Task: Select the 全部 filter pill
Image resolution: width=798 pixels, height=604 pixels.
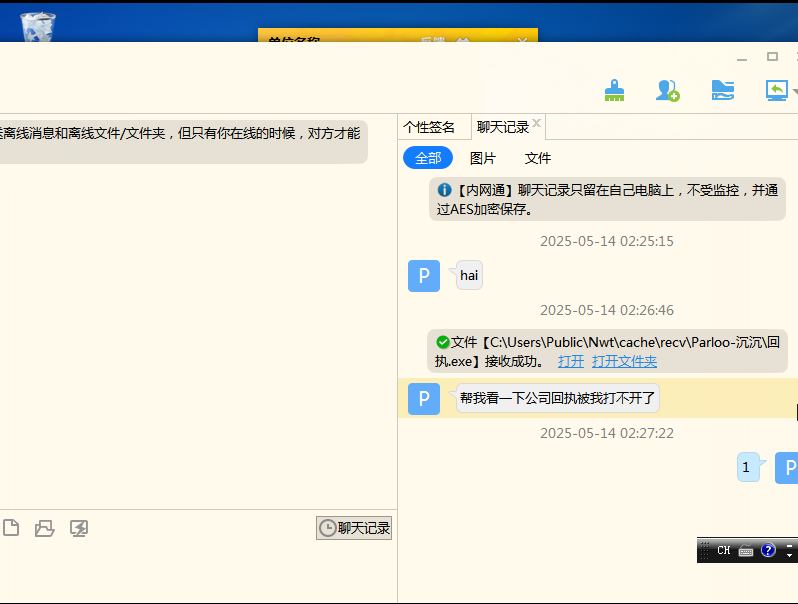Action: tap(428, 158)
